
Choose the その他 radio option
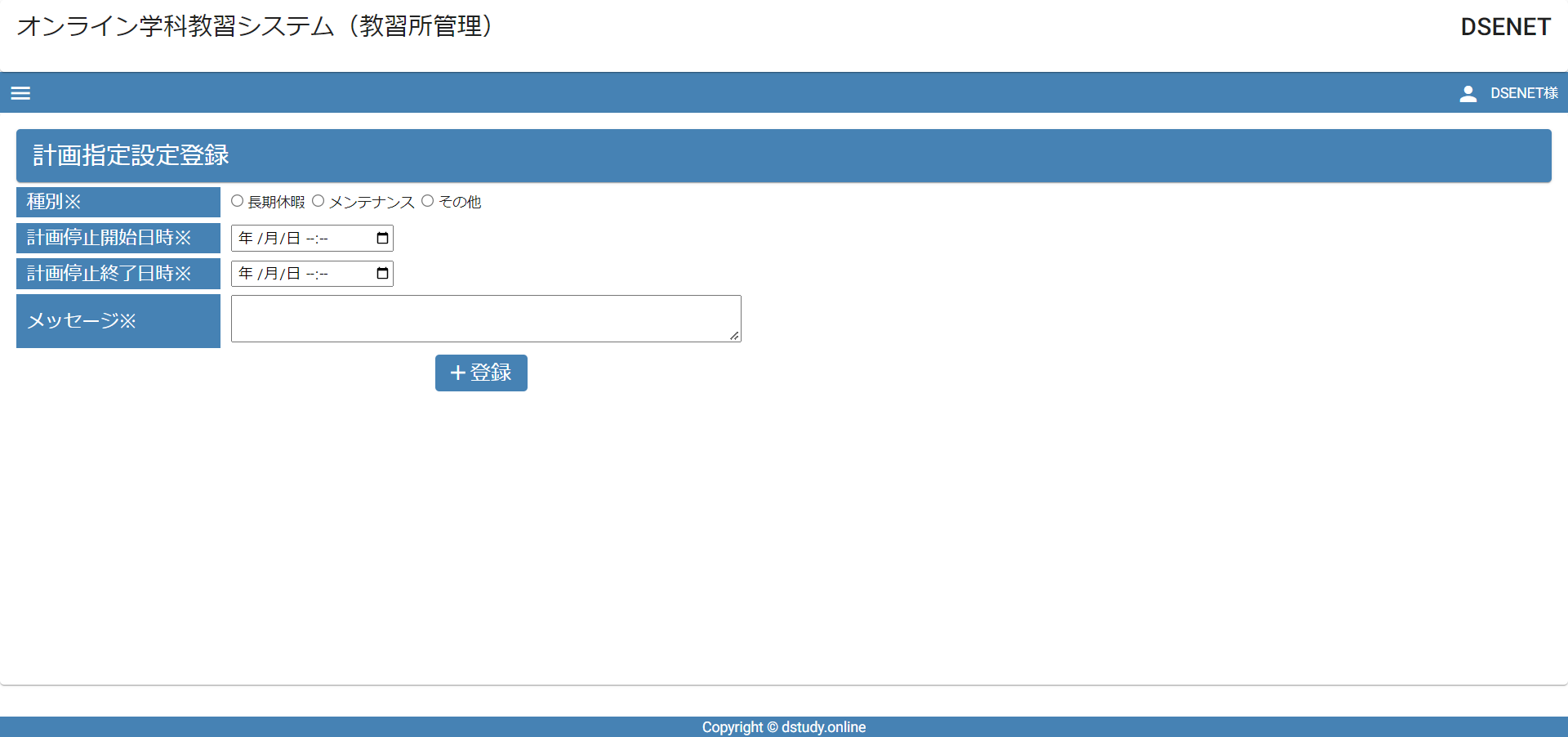pos(427,201)
